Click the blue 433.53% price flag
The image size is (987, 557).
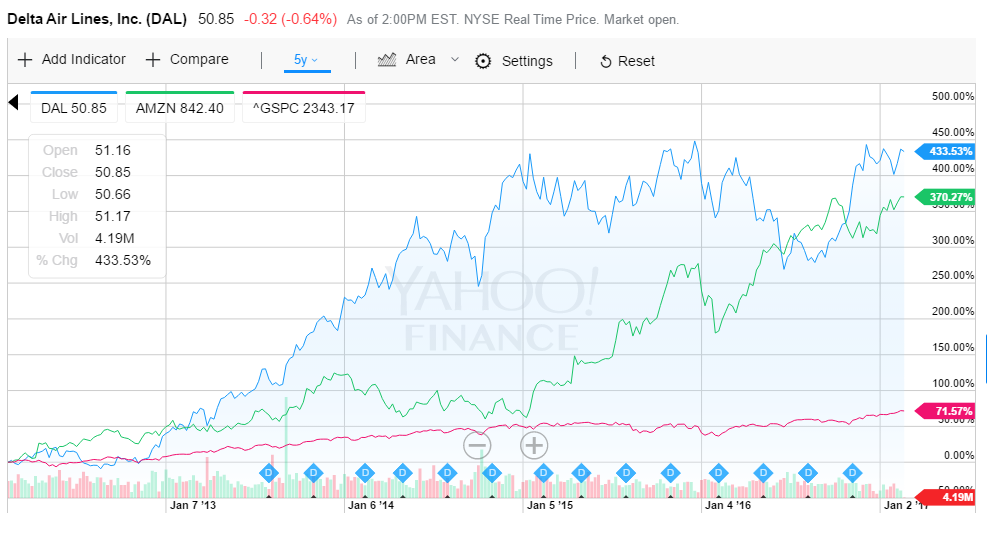pyautogui.click(x=945, y=151)
